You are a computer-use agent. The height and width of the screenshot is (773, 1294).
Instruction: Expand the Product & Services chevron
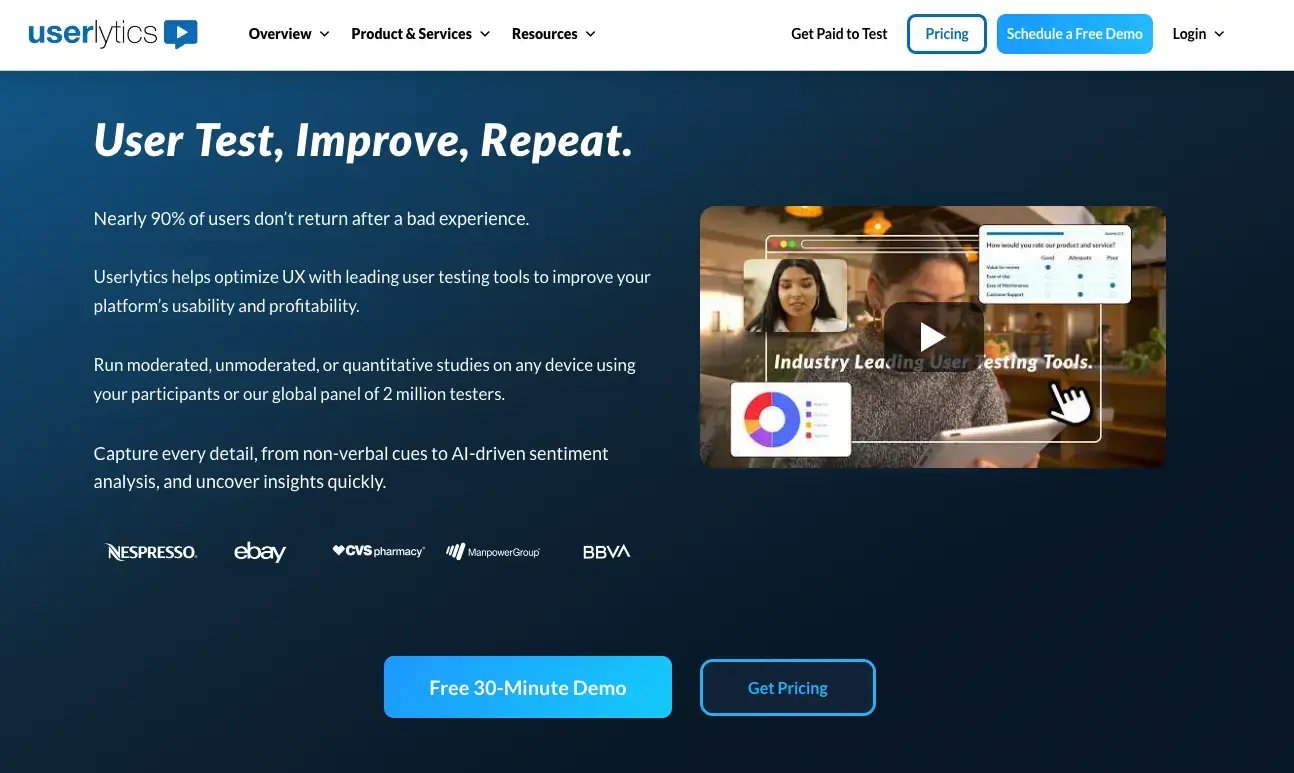(x=485, y=34)
